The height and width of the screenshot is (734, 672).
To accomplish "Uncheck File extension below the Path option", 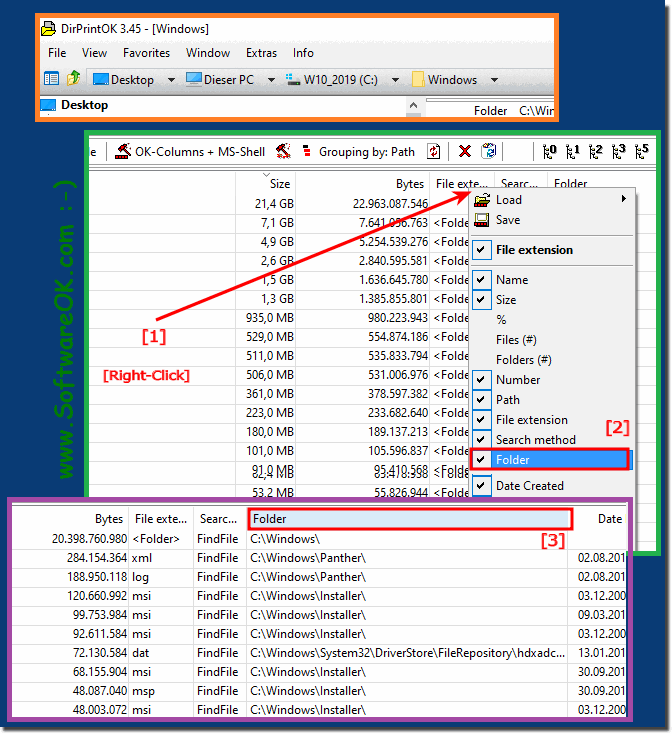I will click(482, 420).
